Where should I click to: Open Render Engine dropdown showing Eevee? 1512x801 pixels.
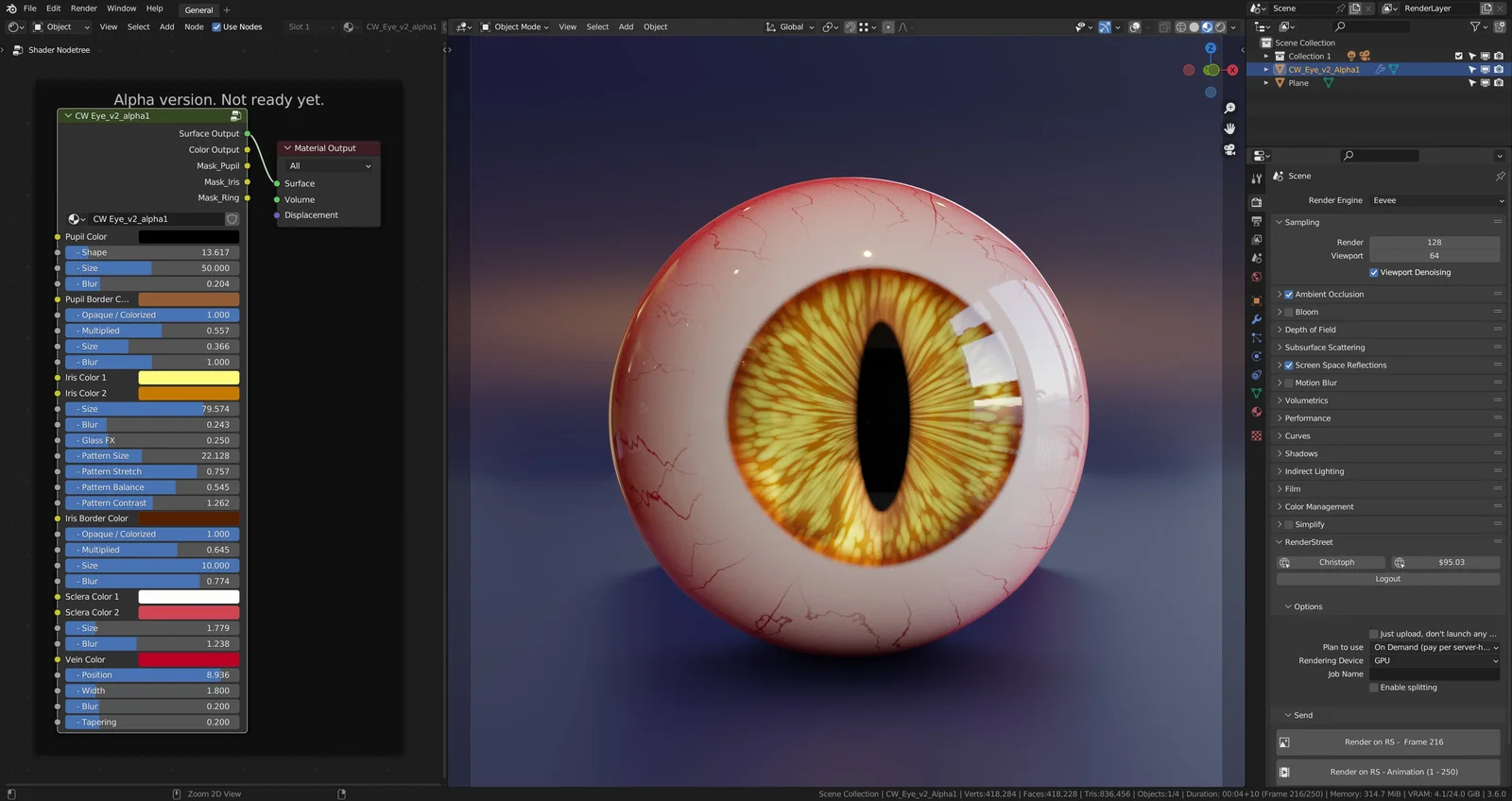point(1437,201)
